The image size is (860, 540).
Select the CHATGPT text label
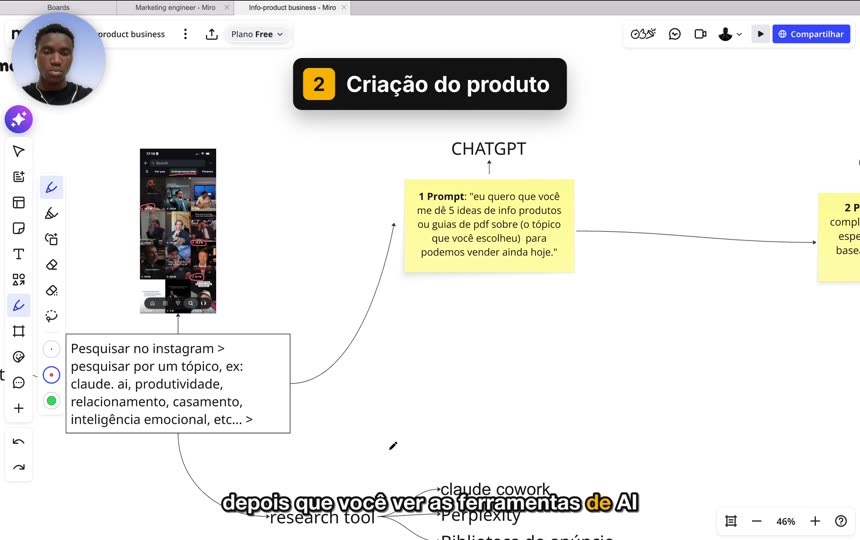488,149
